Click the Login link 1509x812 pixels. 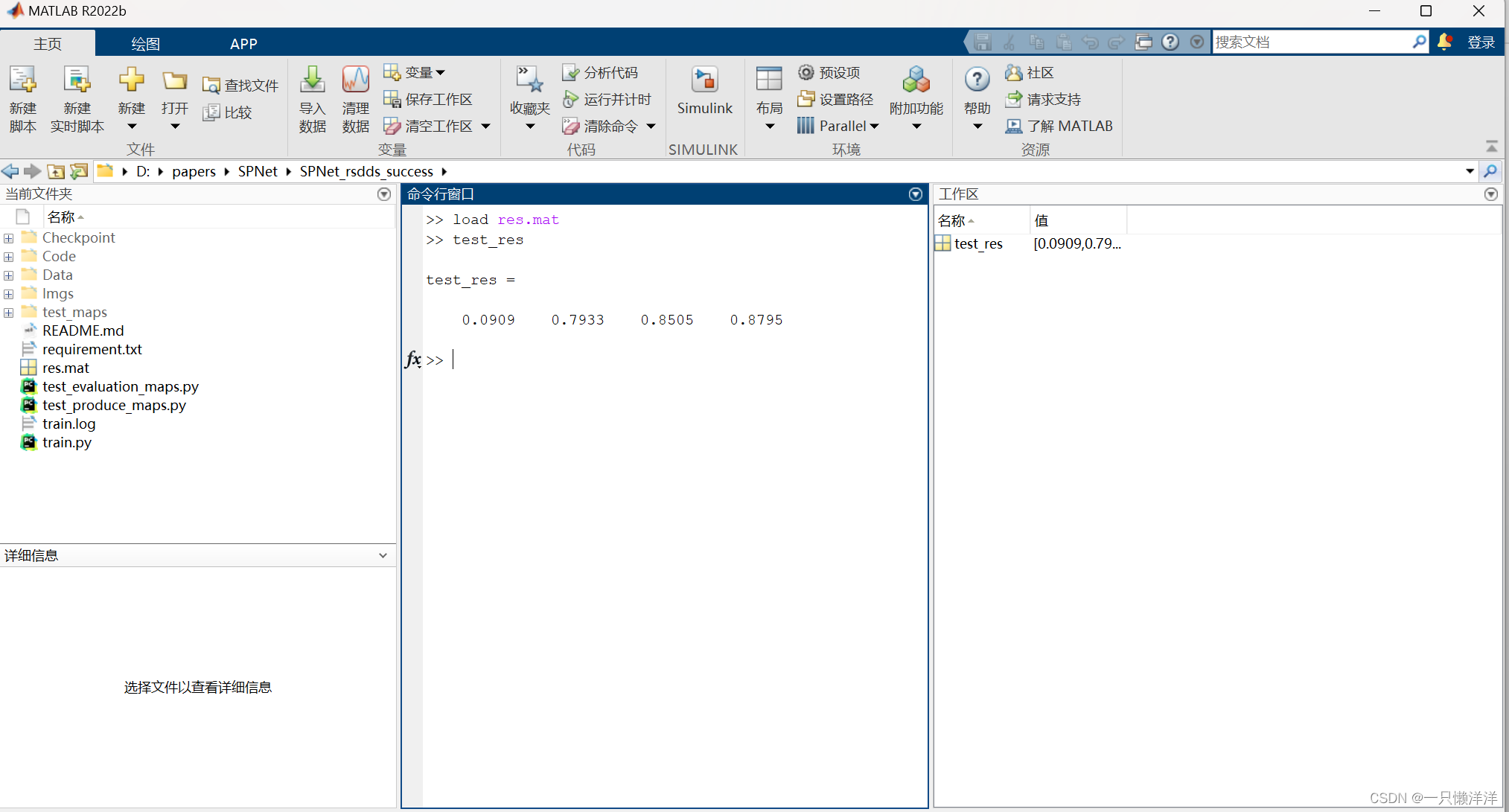(x=1481, y=42)
